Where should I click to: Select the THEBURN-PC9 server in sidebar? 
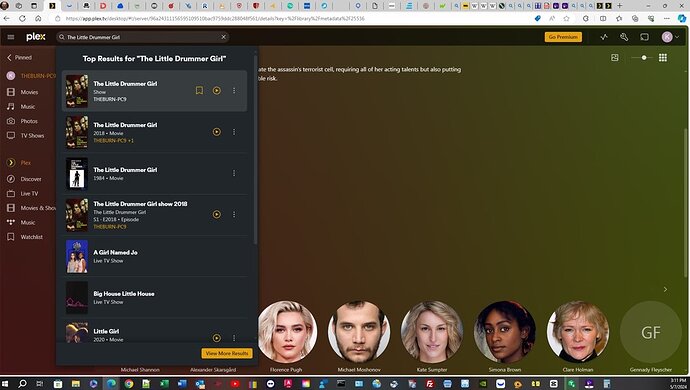click(x=32, y=76)
